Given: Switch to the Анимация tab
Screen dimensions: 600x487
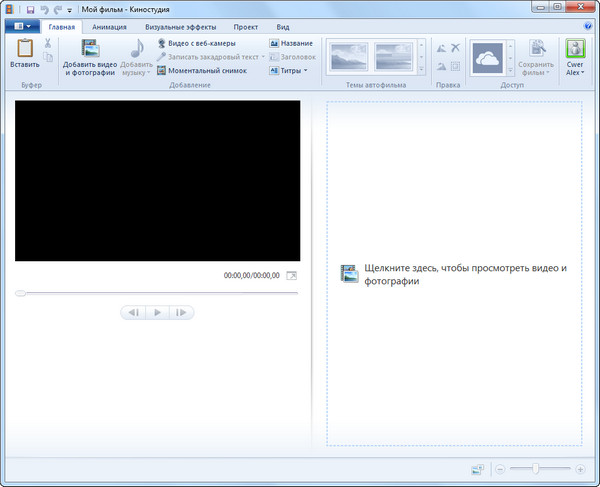Looking at the screenshot, I should click(109, 27).
